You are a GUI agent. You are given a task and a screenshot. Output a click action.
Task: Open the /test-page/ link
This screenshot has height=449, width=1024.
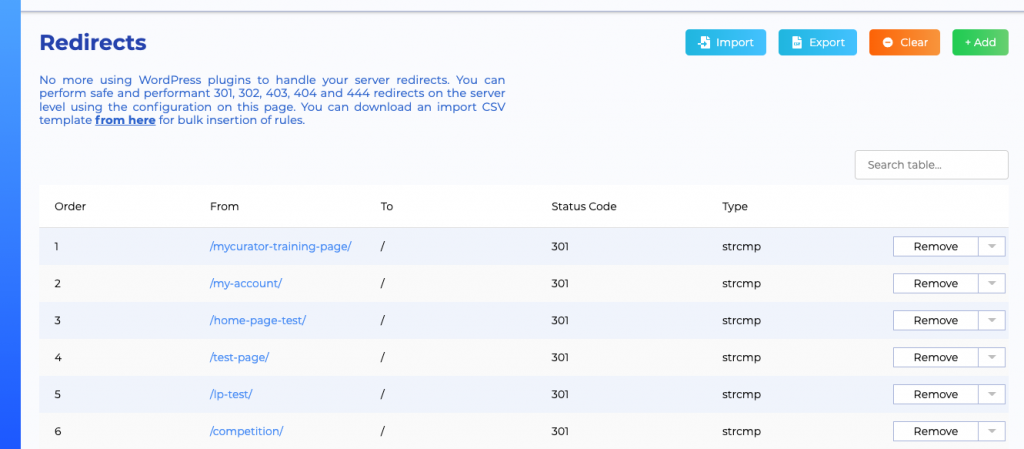point(240,358)
